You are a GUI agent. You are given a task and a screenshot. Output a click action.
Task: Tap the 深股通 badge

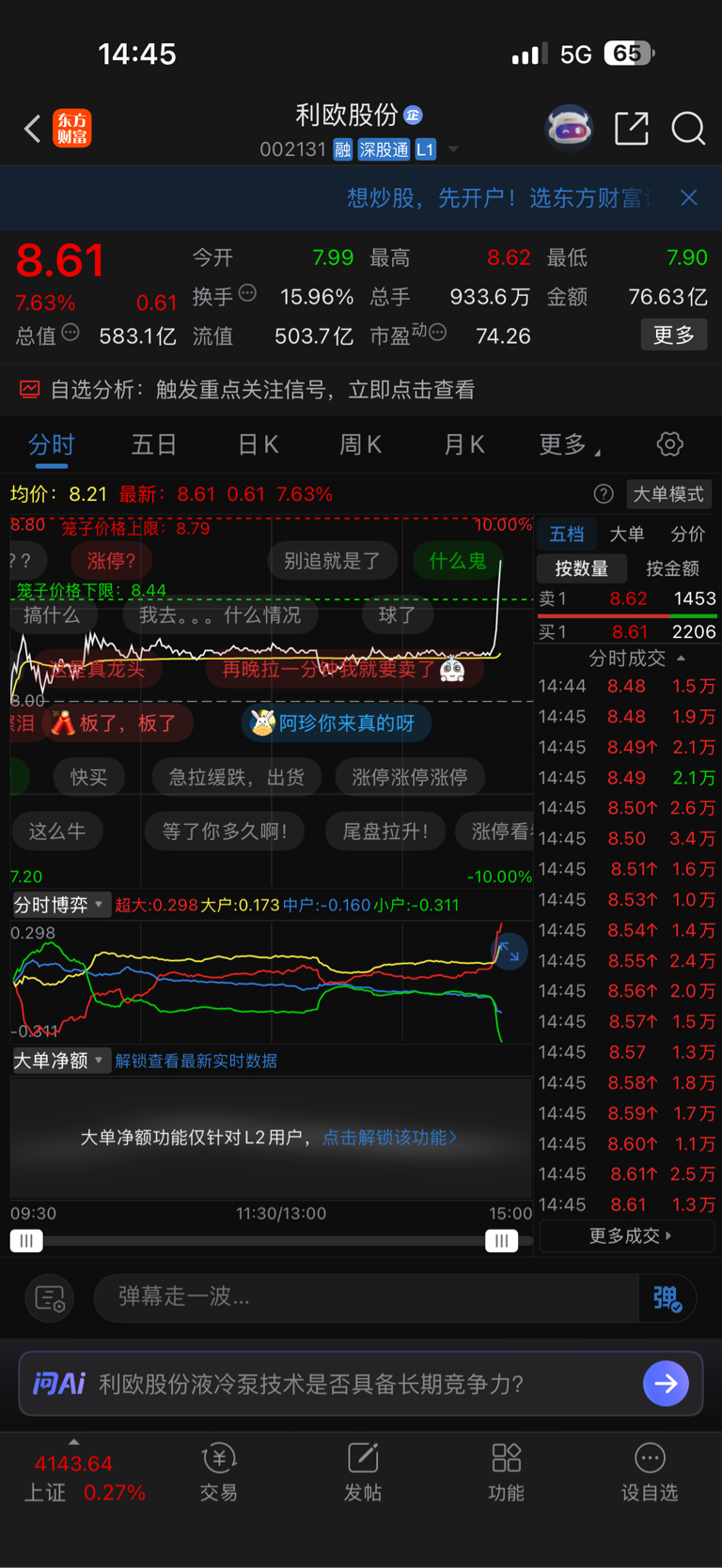coord(384,149)
